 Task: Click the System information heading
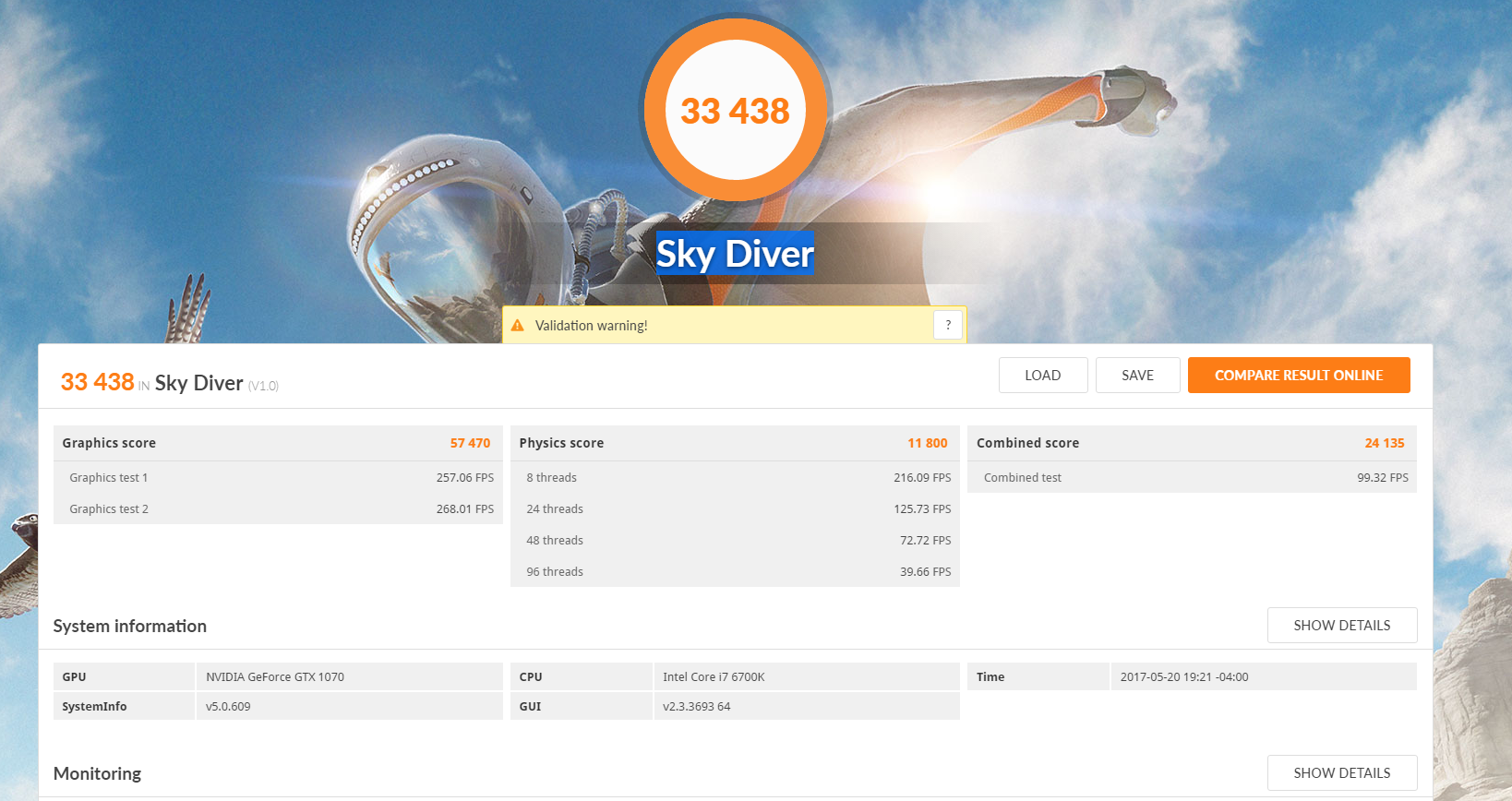130,626
